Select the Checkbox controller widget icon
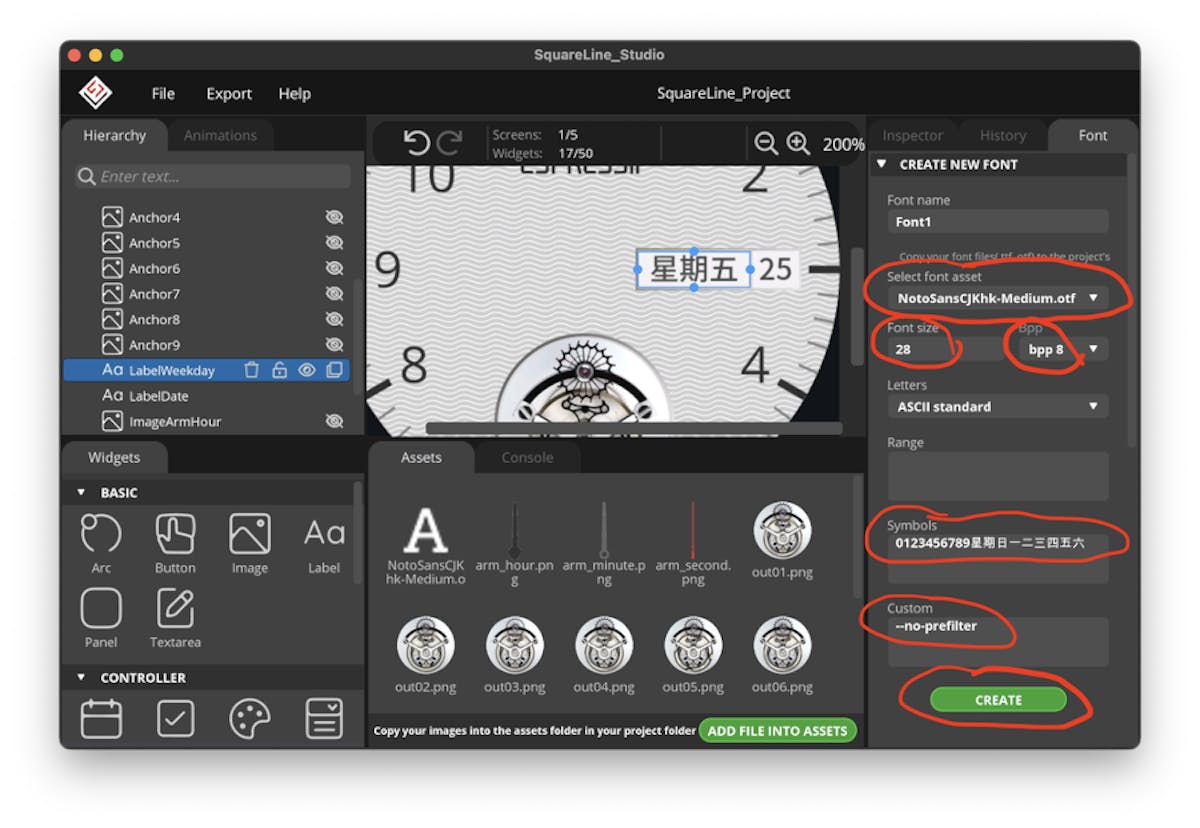 (x=175, y=718)
